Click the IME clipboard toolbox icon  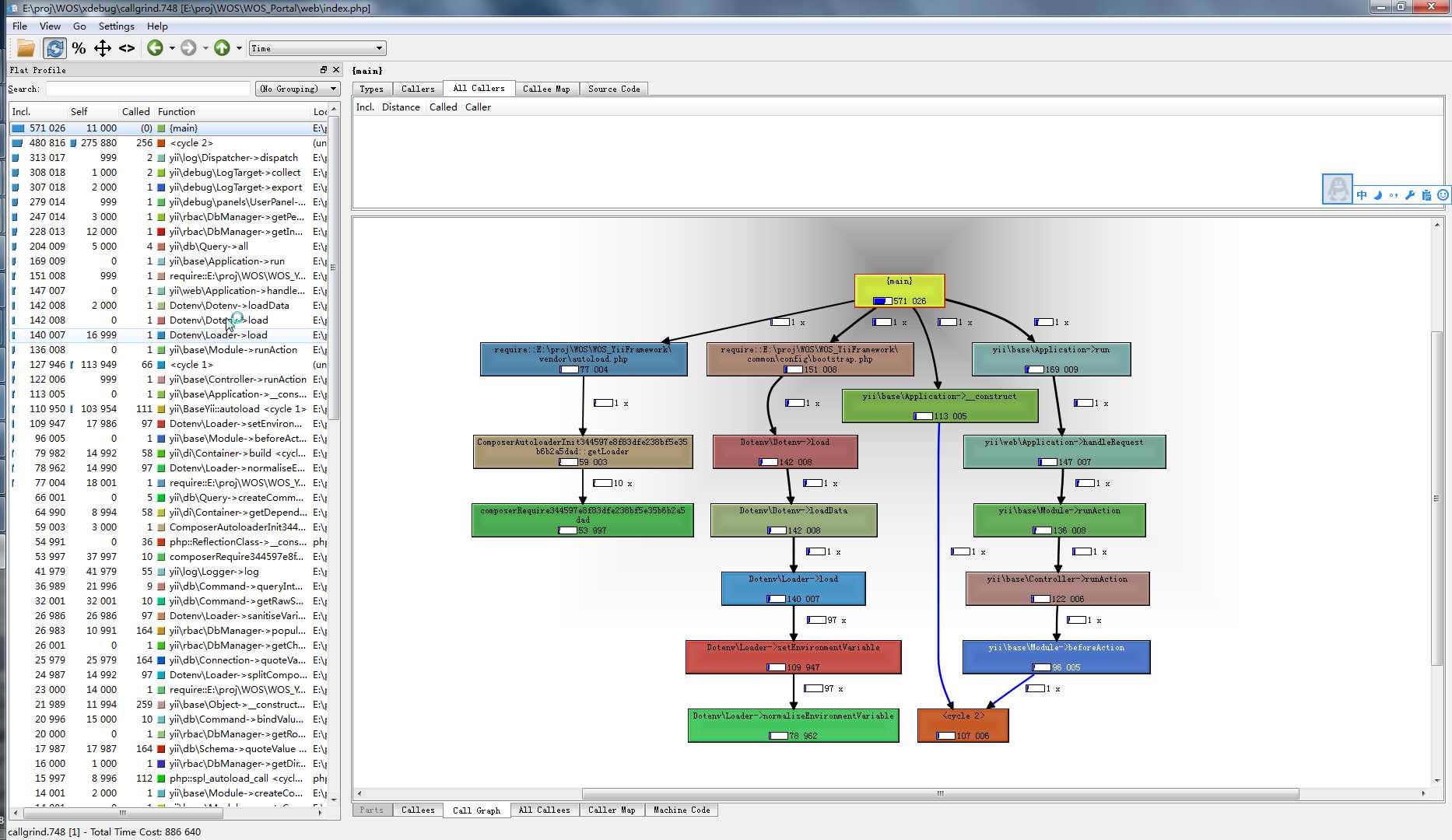1426,195
